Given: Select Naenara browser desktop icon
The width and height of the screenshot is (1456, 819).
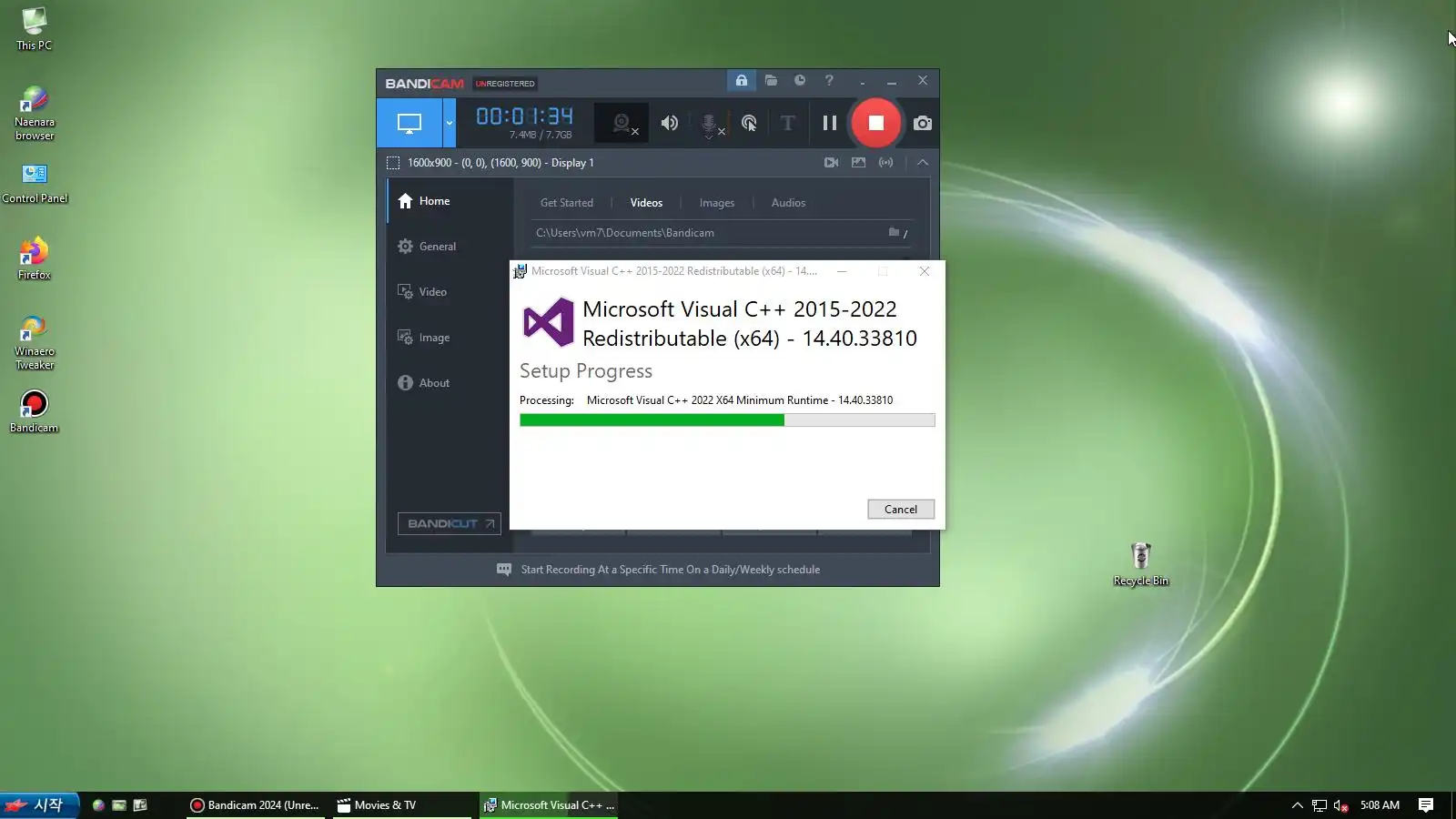Looking at the screenshot, I should click(35, 113).
